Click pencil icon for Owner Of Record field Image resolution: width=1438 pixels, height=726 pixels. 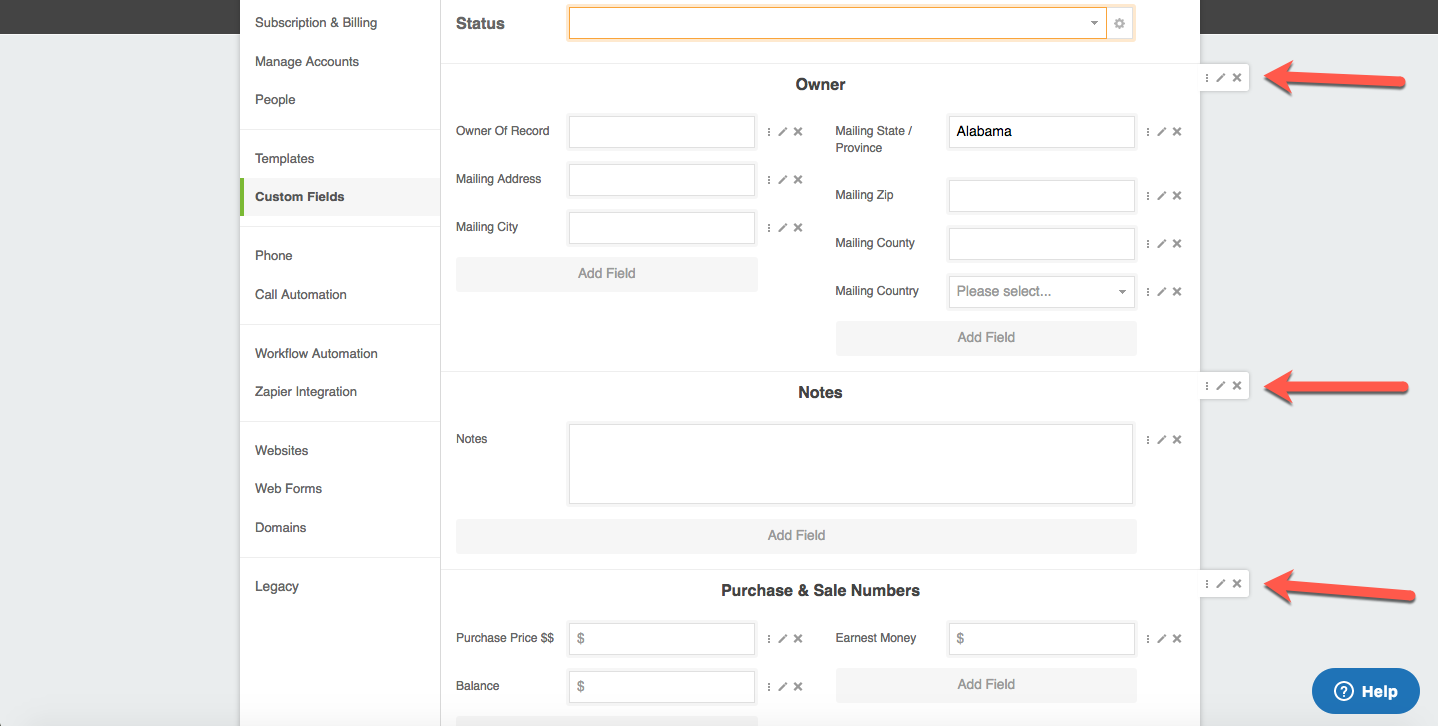783,132
